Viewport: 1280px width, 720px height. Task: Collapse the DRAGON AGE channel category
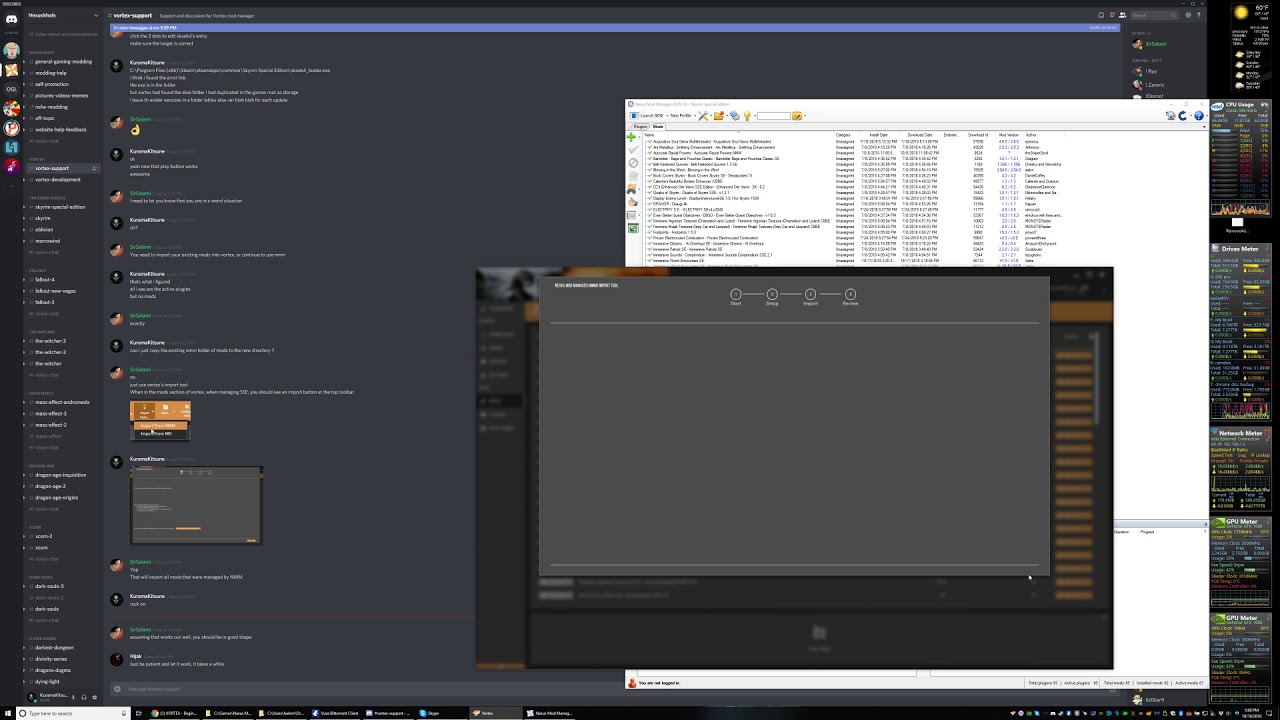(x=41, y=466)
